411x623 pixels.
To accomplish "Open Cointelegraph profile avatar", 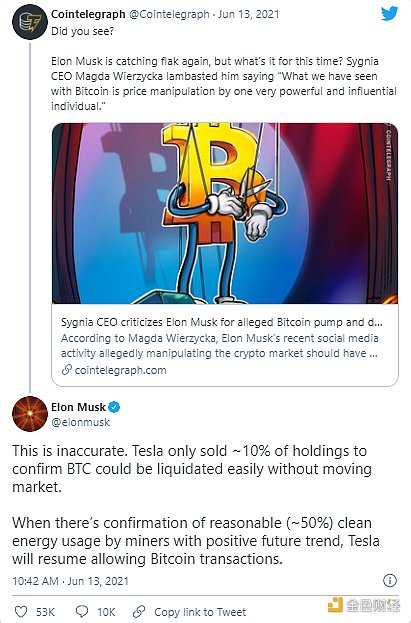I will click(30, 22).
